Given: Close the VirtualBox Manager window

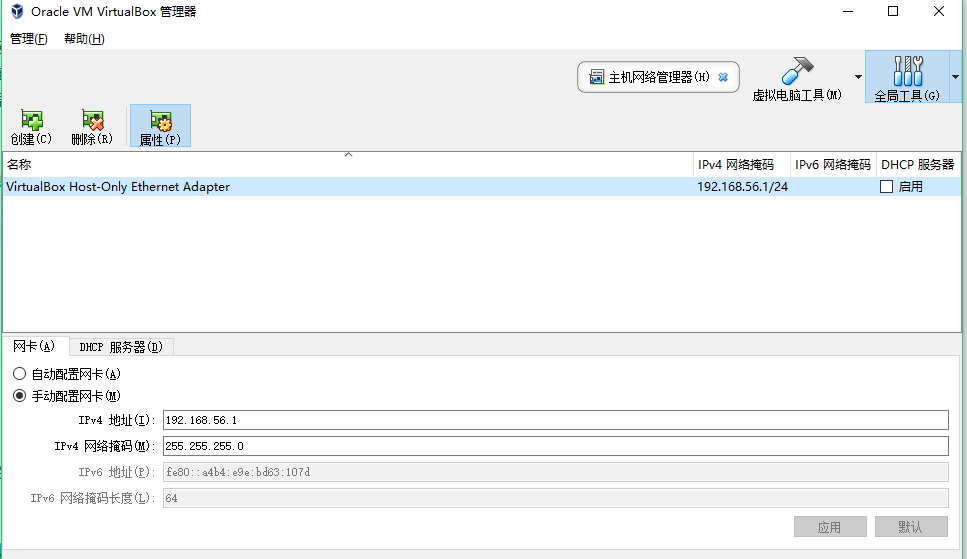Looking at the screenshot, I should coord(939,11).
